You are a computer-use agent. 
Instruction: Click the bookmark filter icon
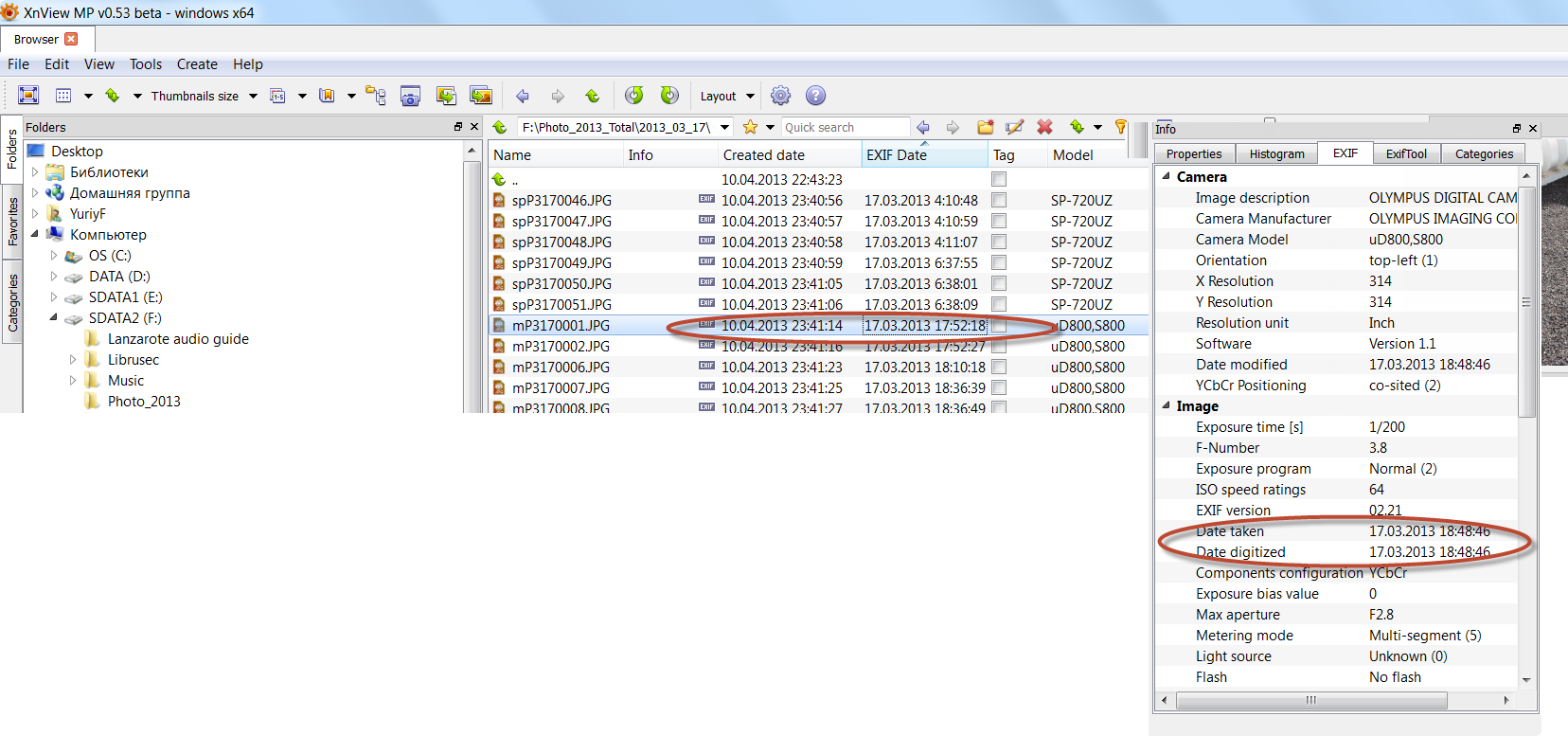coord(327,96)
